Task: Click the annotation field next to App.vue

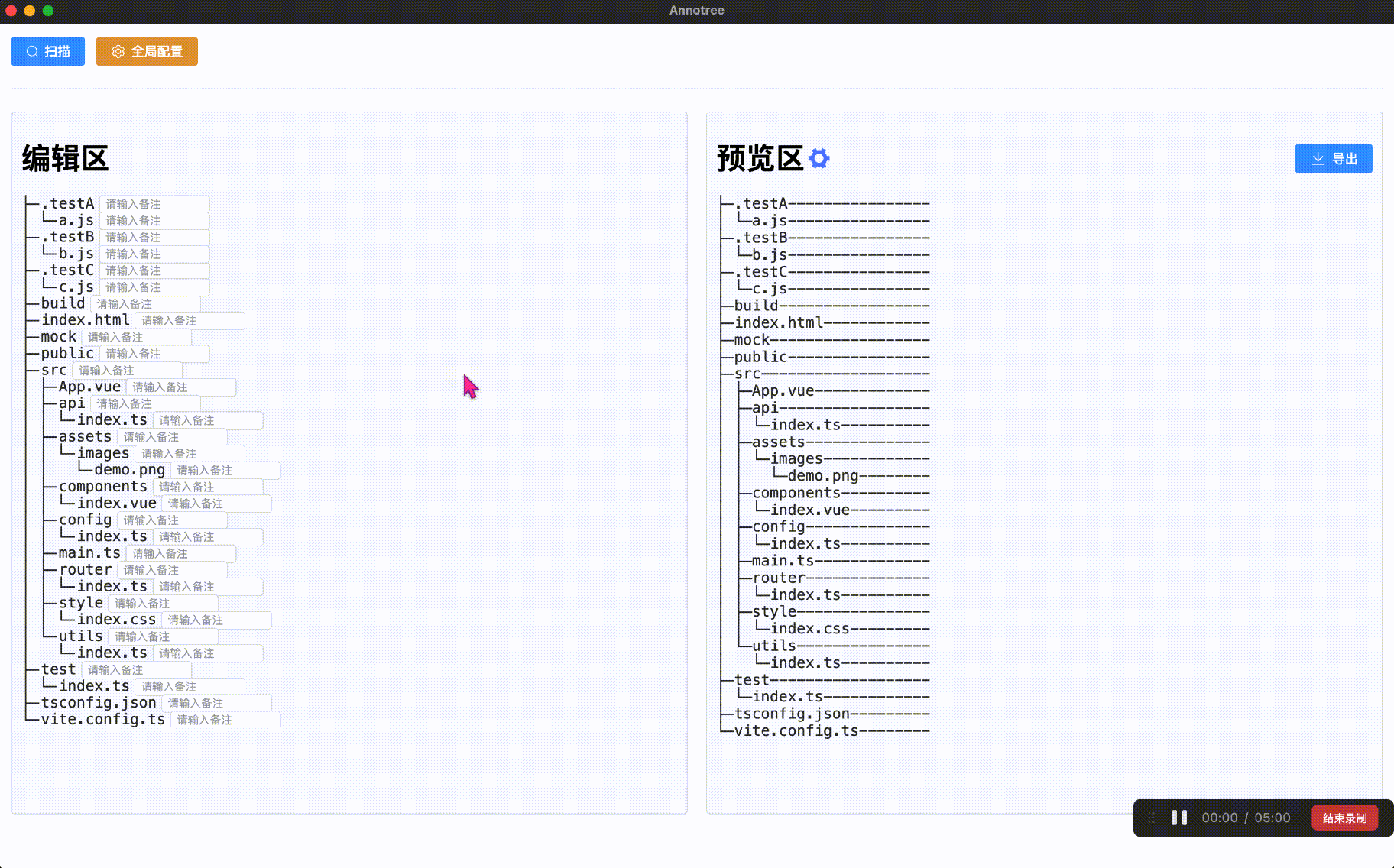Action: click(x=181, y=387)
